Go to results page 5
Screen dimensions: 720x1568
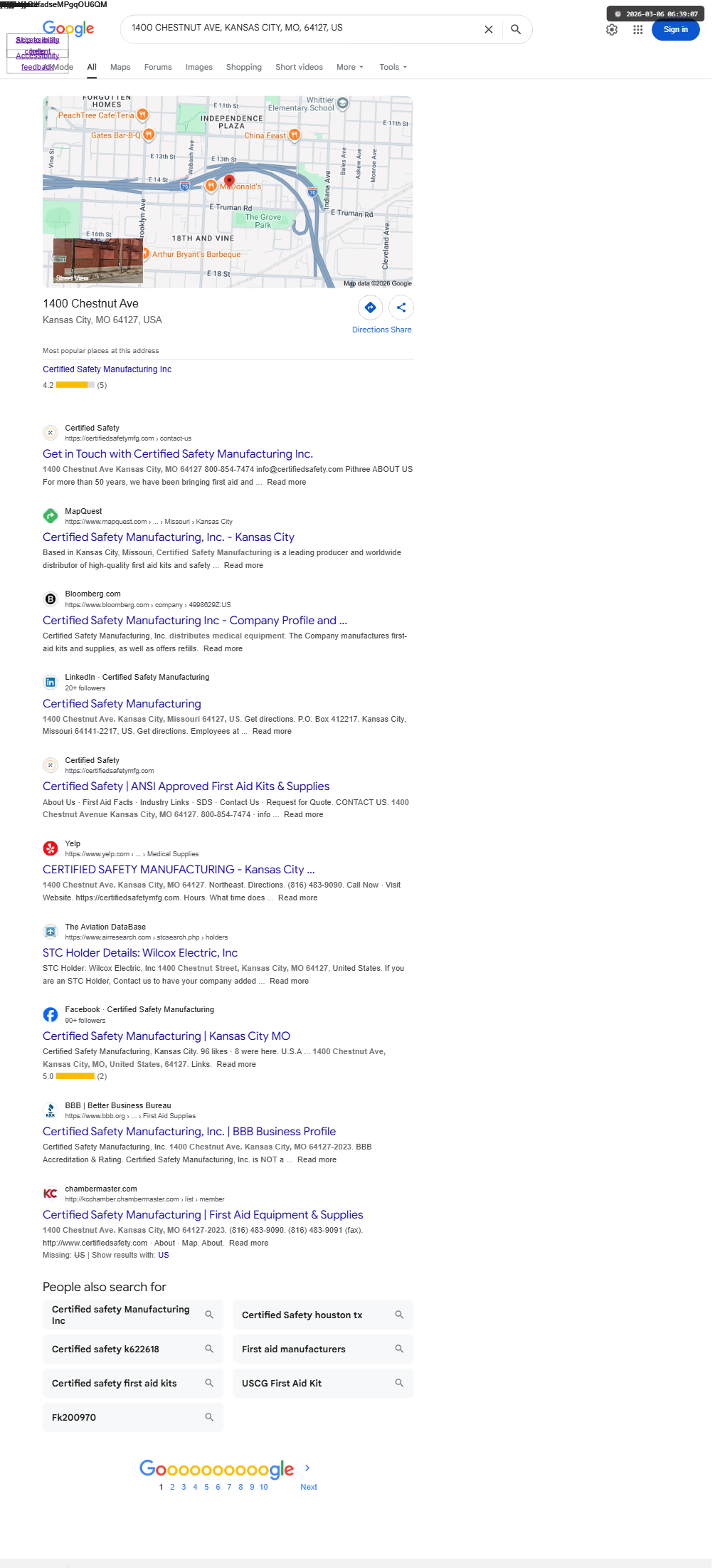[x=206, y=1487]
